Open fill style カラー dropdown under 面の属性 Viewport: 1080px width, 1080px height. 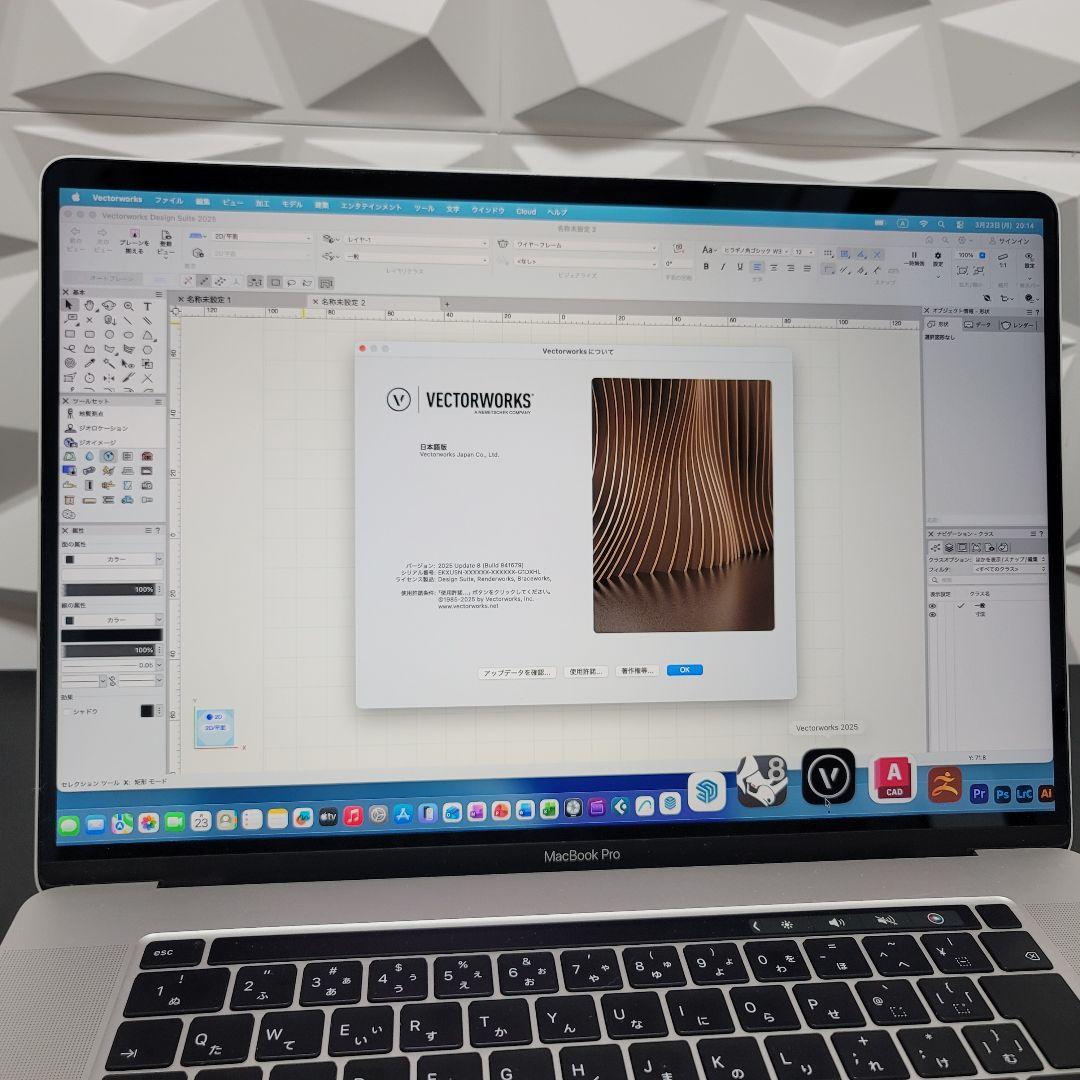tap(113, 559)
